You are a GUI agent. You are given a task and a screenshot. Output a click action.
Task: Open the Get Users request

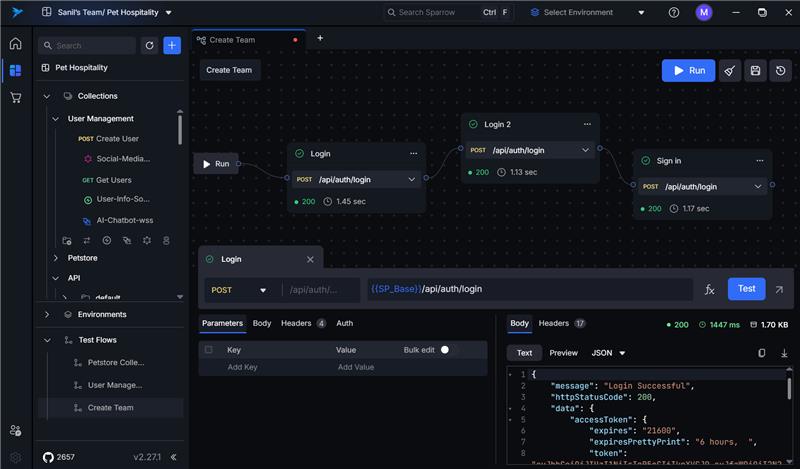(x=107, y=180)
